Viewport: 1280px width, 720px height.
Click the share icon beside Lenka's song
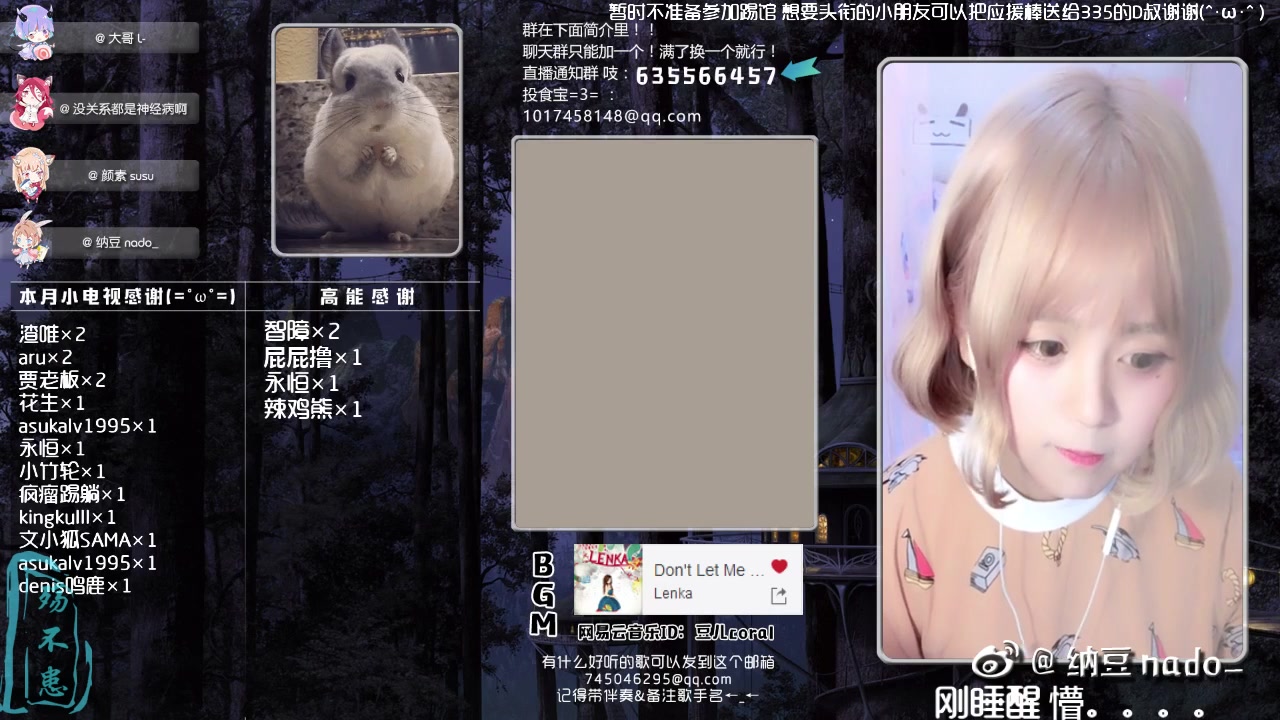click(x=781, y=594)
